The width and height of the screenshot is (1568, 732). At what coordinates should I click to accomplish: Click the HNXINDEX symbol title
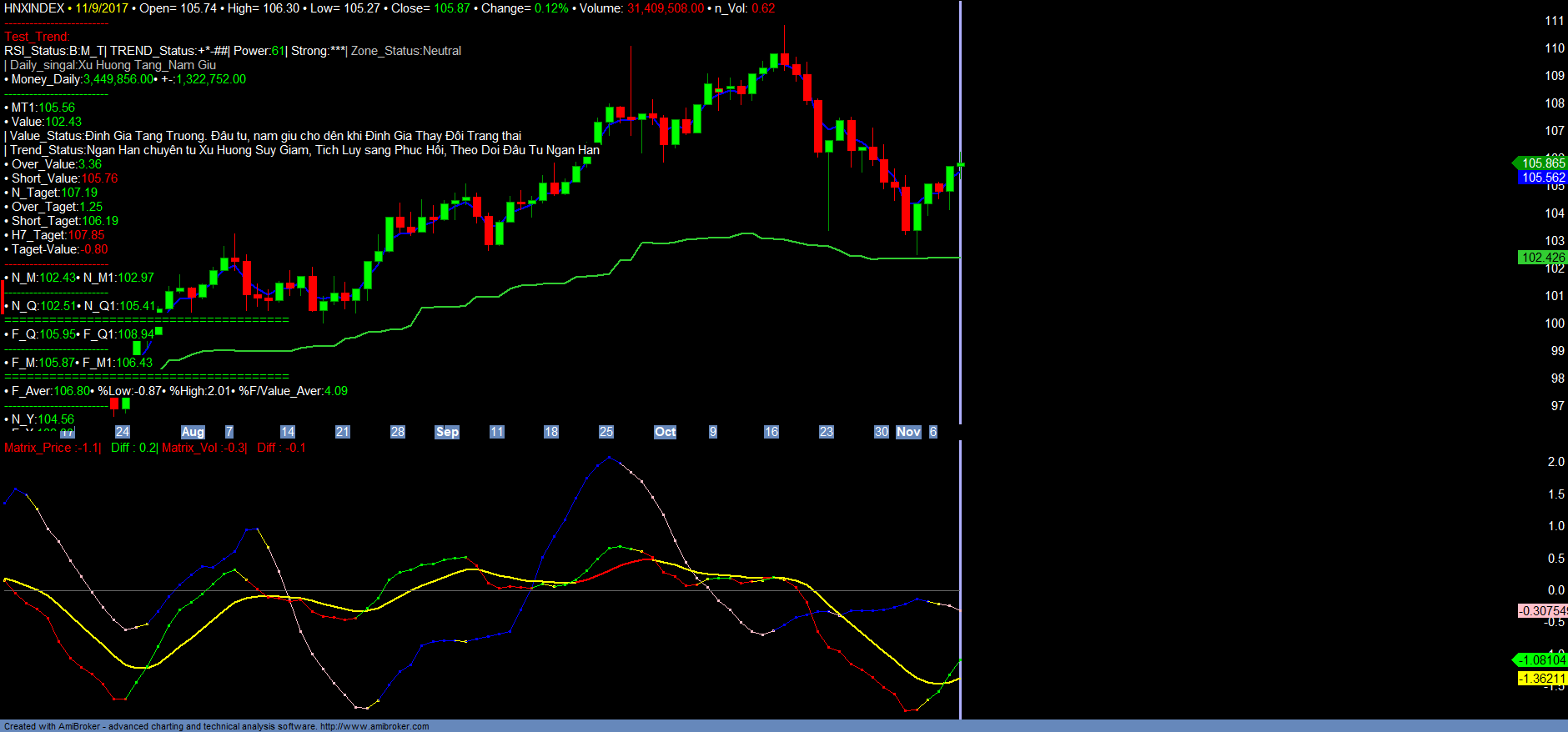(34, 8)
